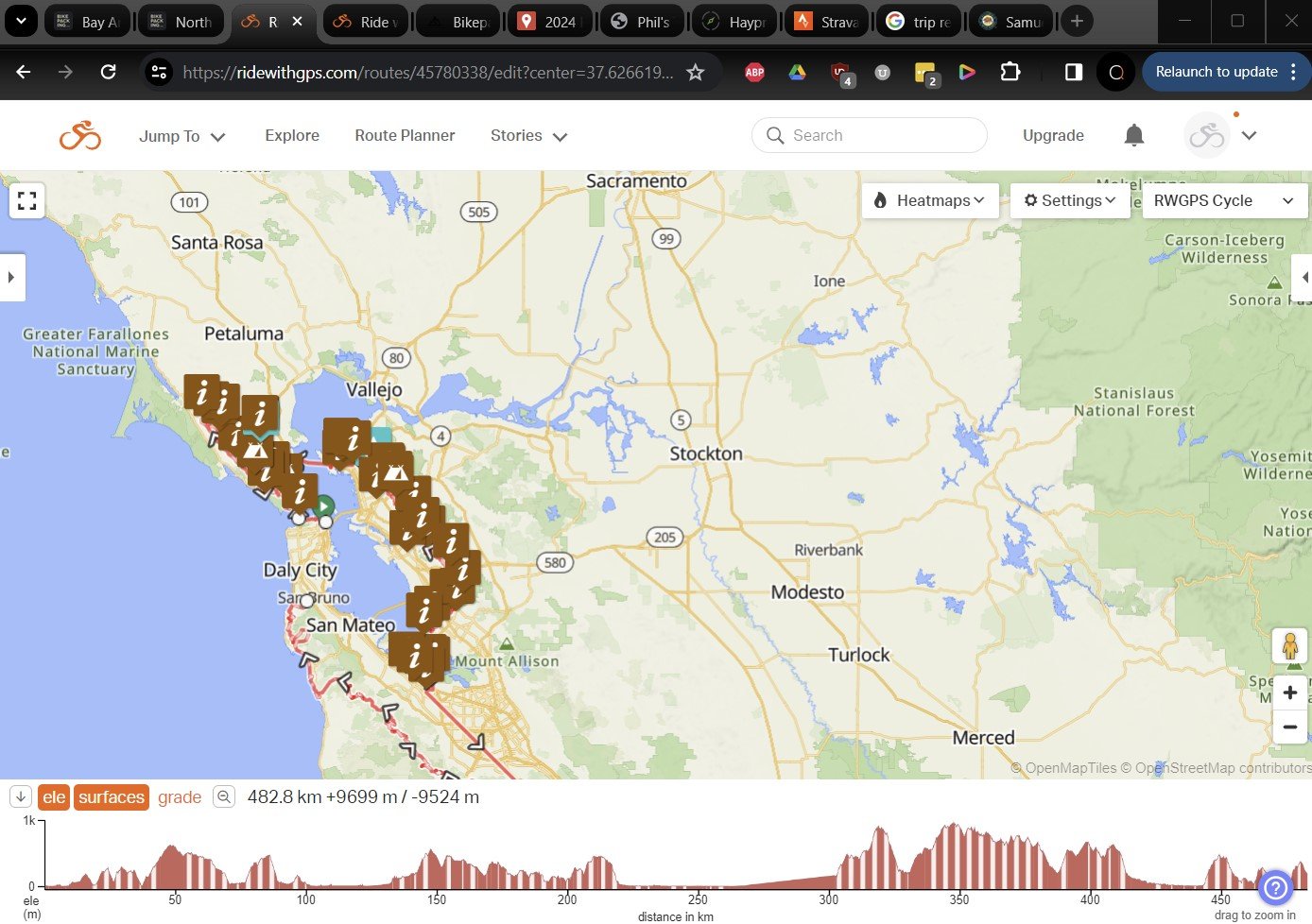Image resolution: width=1312 pixels, height=924 pixels.
Task: Click the user profile avatar
Action: coord(1207,136)
